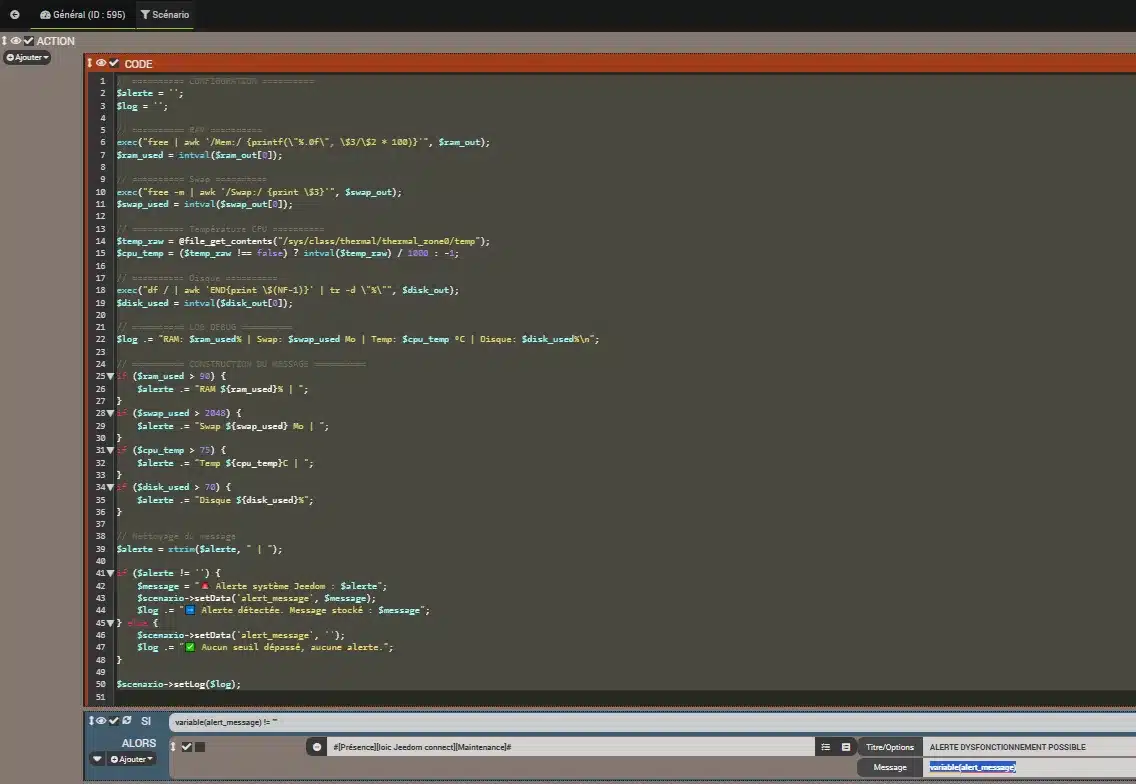
Task: Click the ACTION block title
Action: tap(56, 41)
